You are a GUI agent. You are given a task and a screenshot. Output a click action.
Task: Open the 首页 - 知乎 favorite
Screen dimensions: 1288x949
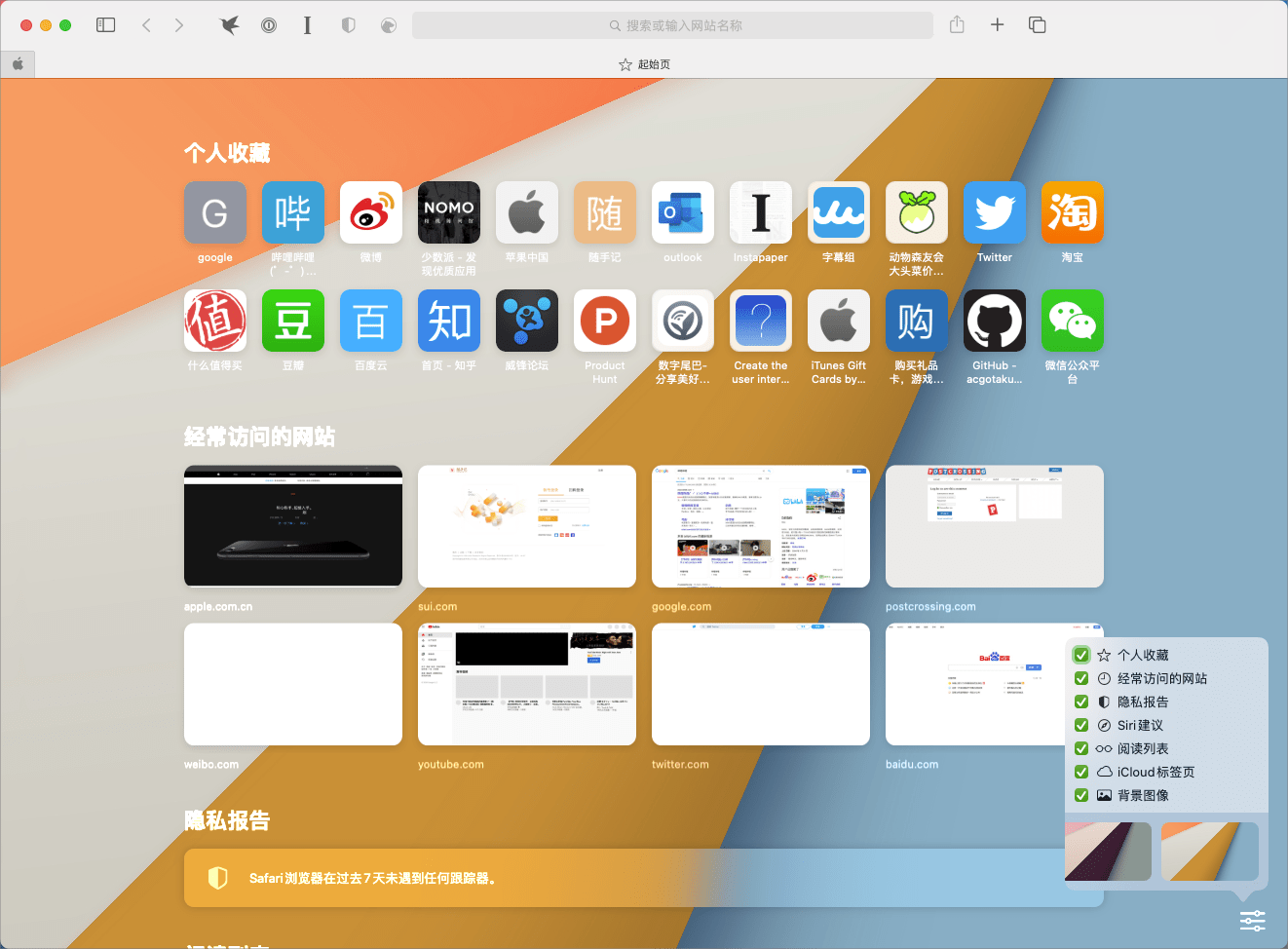[449, 321]
